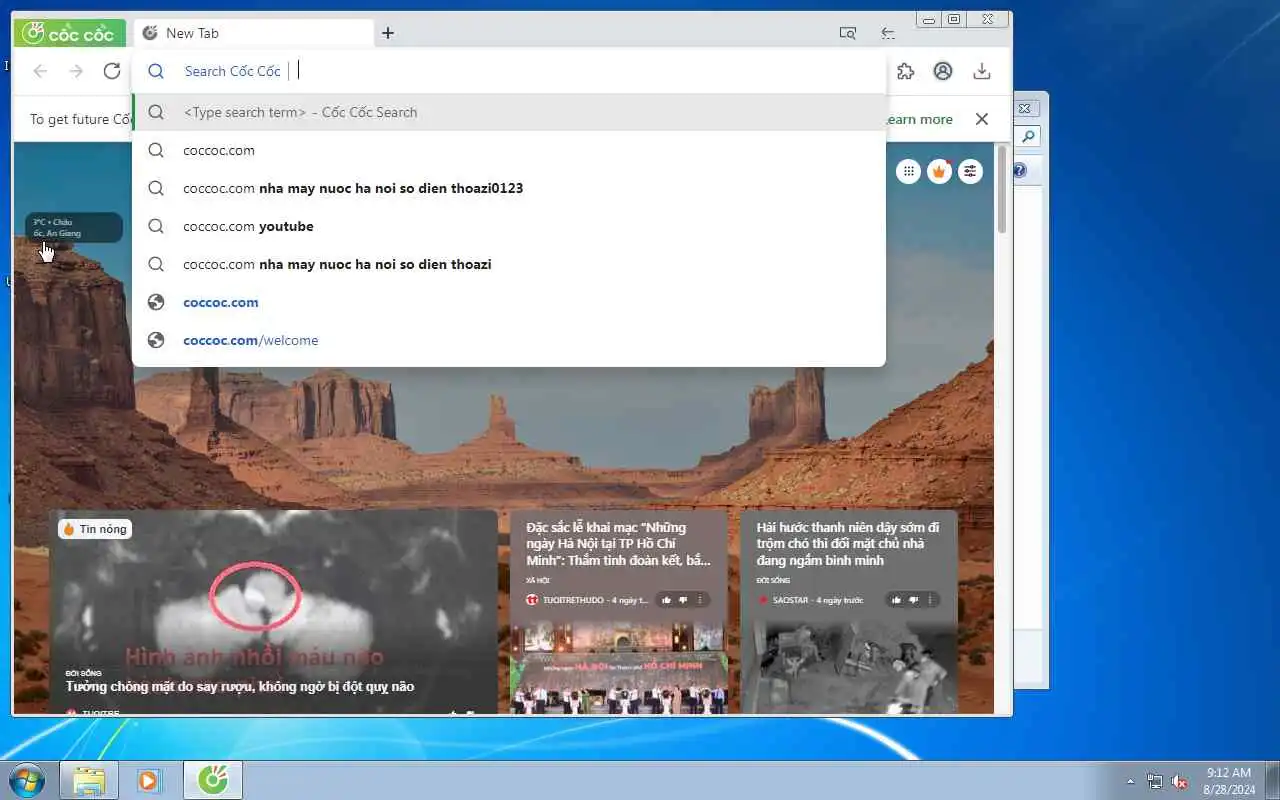The width and height of the screenshot is (1280, 800).
Task: Open the new tab customize sliders icon
Action: [x=970, y=171]
